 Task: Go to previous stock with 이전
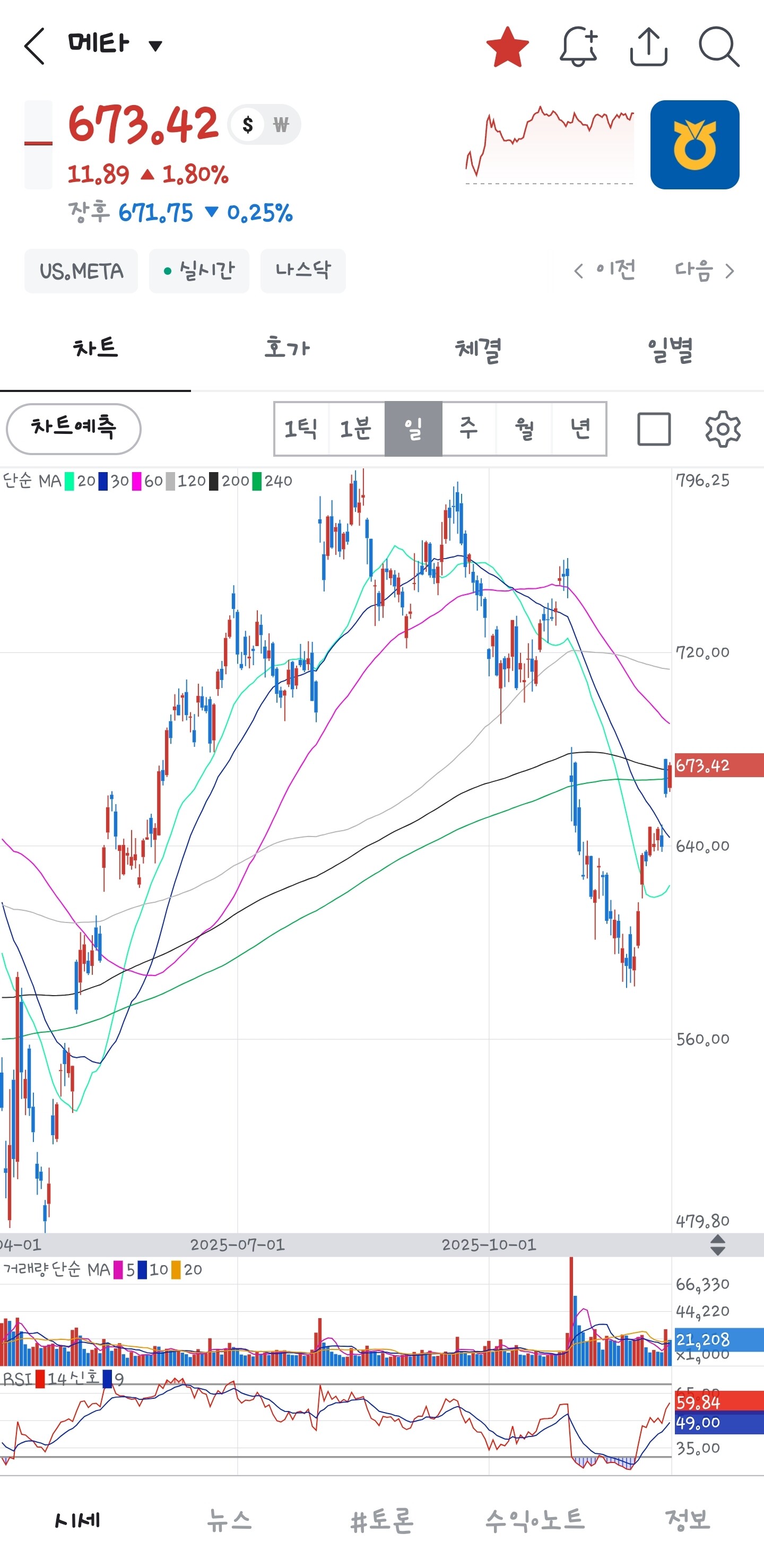tap(605, 270)
